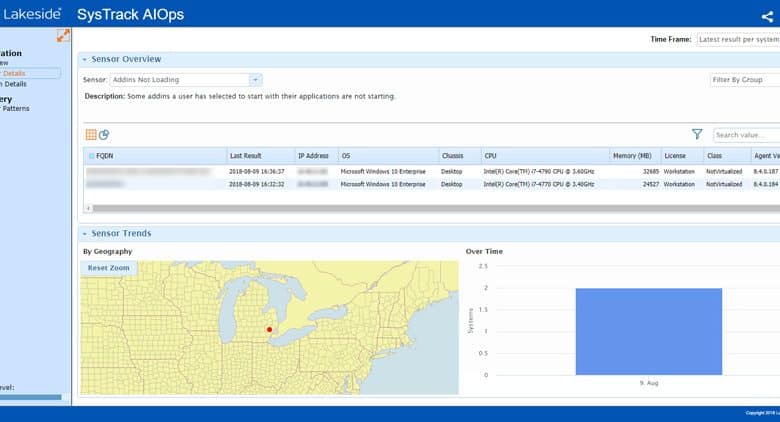Switch to grid table view icon
Viewport: 780px width, 422px height.
coord(91,134)
